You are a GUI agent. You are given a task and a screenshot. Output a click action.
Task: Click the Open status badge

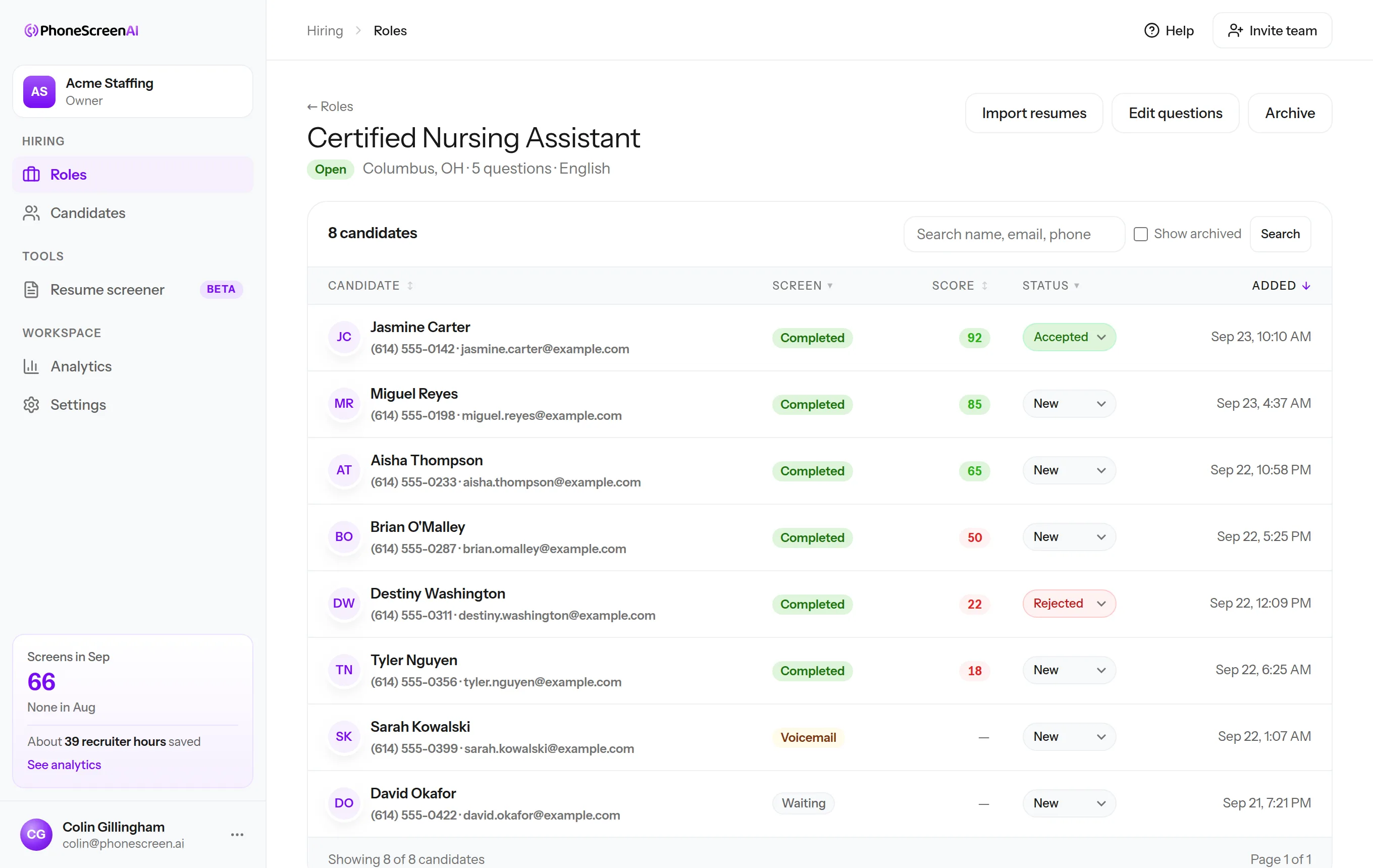(x=330, y=169)
